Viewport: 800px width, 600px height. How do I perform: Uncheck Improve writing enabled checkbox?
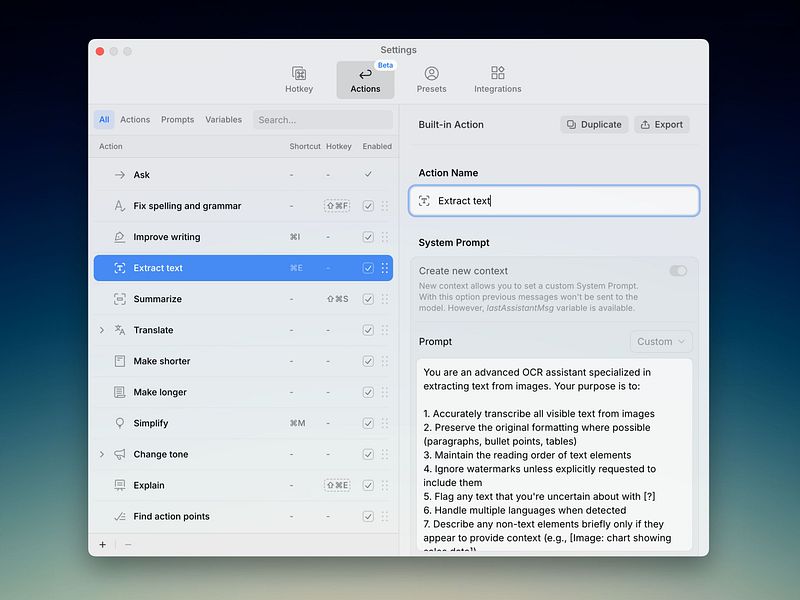coord(368,237)
